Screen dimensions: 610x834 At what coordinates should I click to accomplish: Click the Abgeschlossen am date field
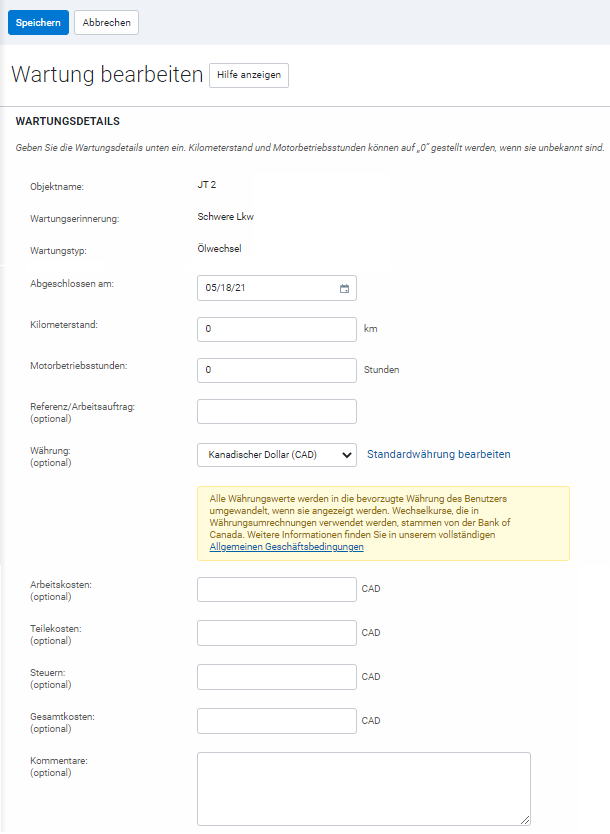(270, 288)
